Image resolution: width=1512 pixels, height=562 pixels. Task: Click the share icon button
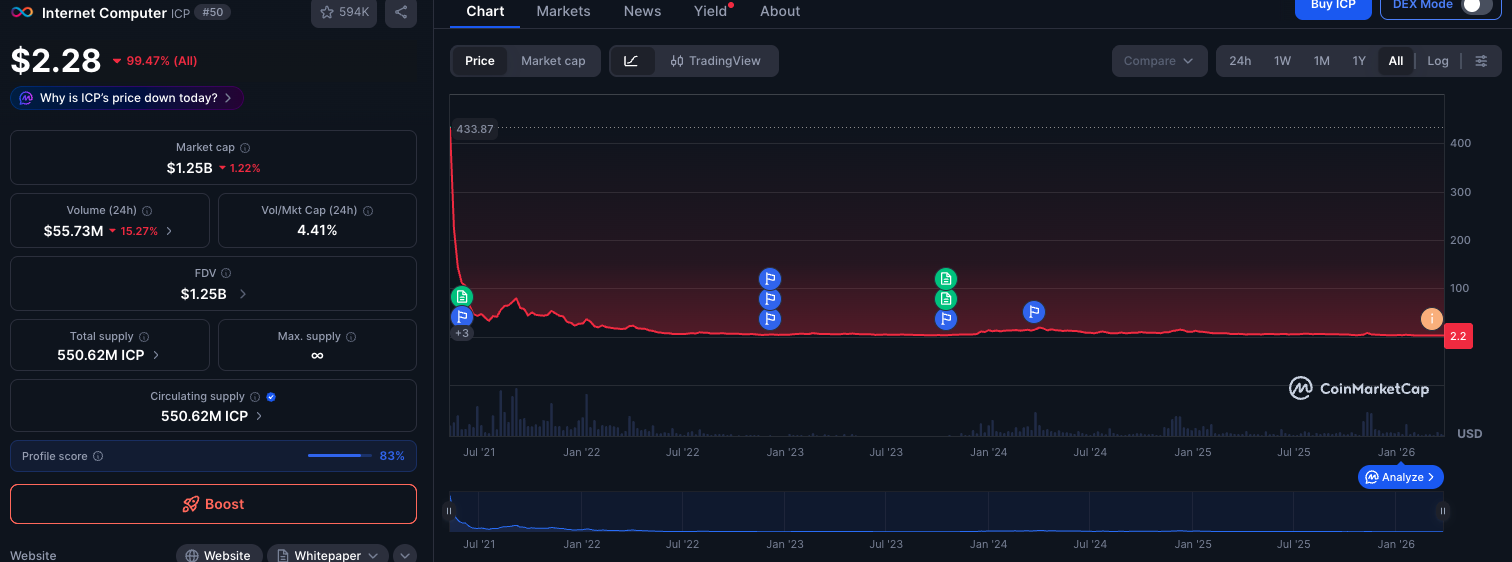pyautogui.click(x=401, y=12)
